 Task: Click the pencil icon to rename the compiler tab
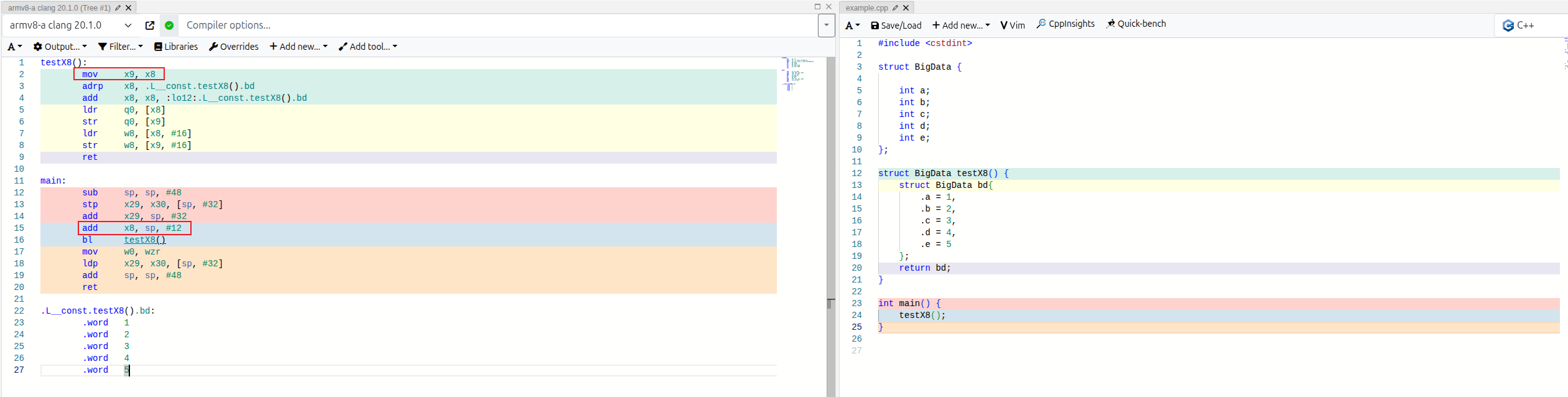[118, 8]
